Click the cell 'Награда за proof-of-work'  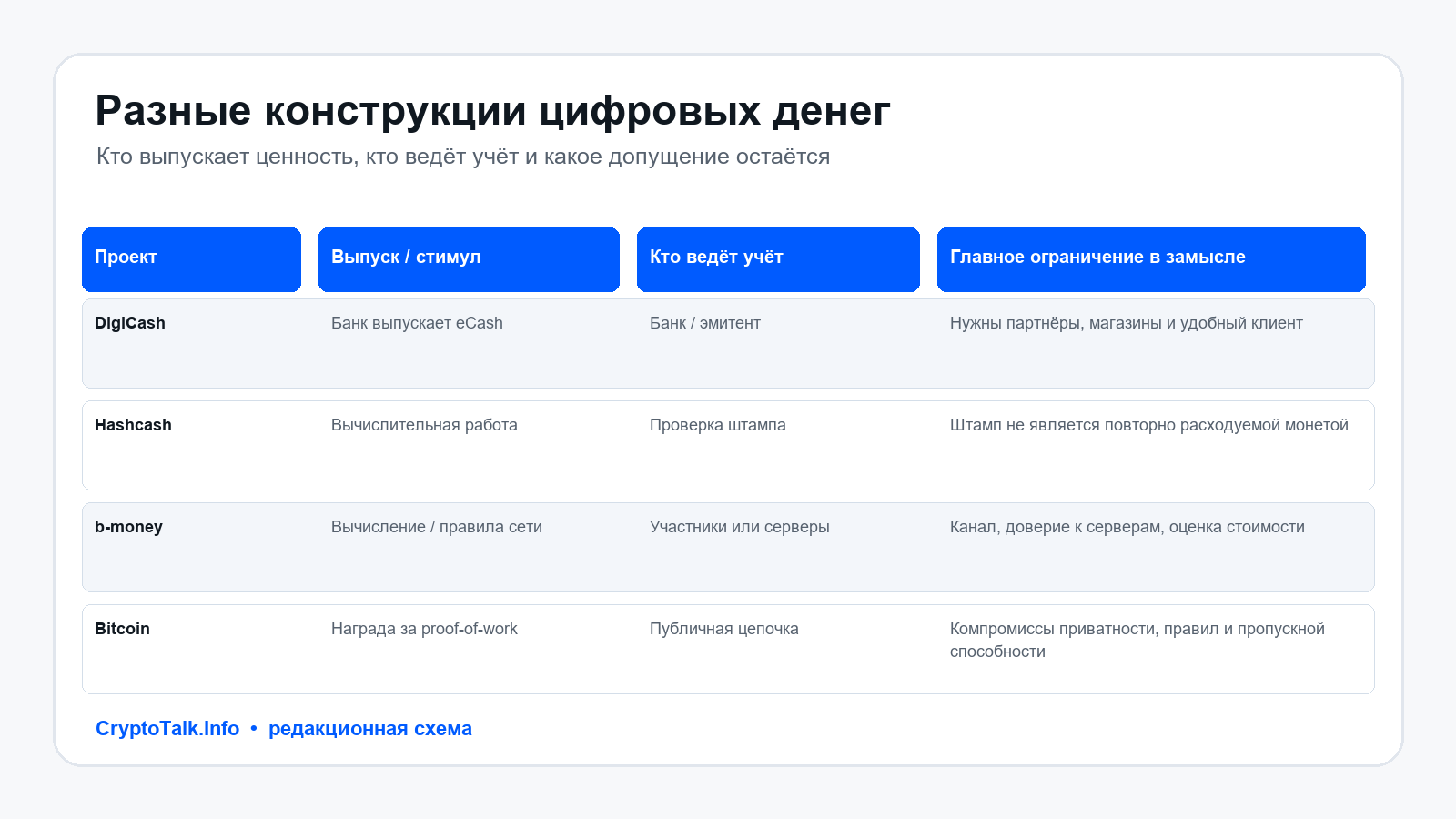[424, 629]
